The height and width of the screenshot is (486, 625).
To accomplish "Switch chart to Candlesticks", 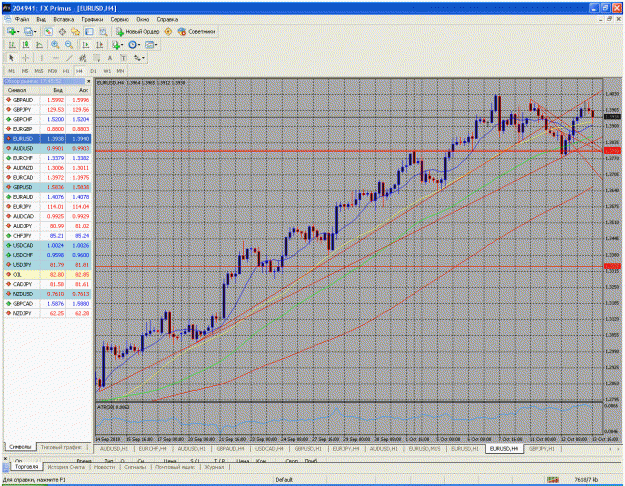I will pyautogui.click(x=26, y=45).
